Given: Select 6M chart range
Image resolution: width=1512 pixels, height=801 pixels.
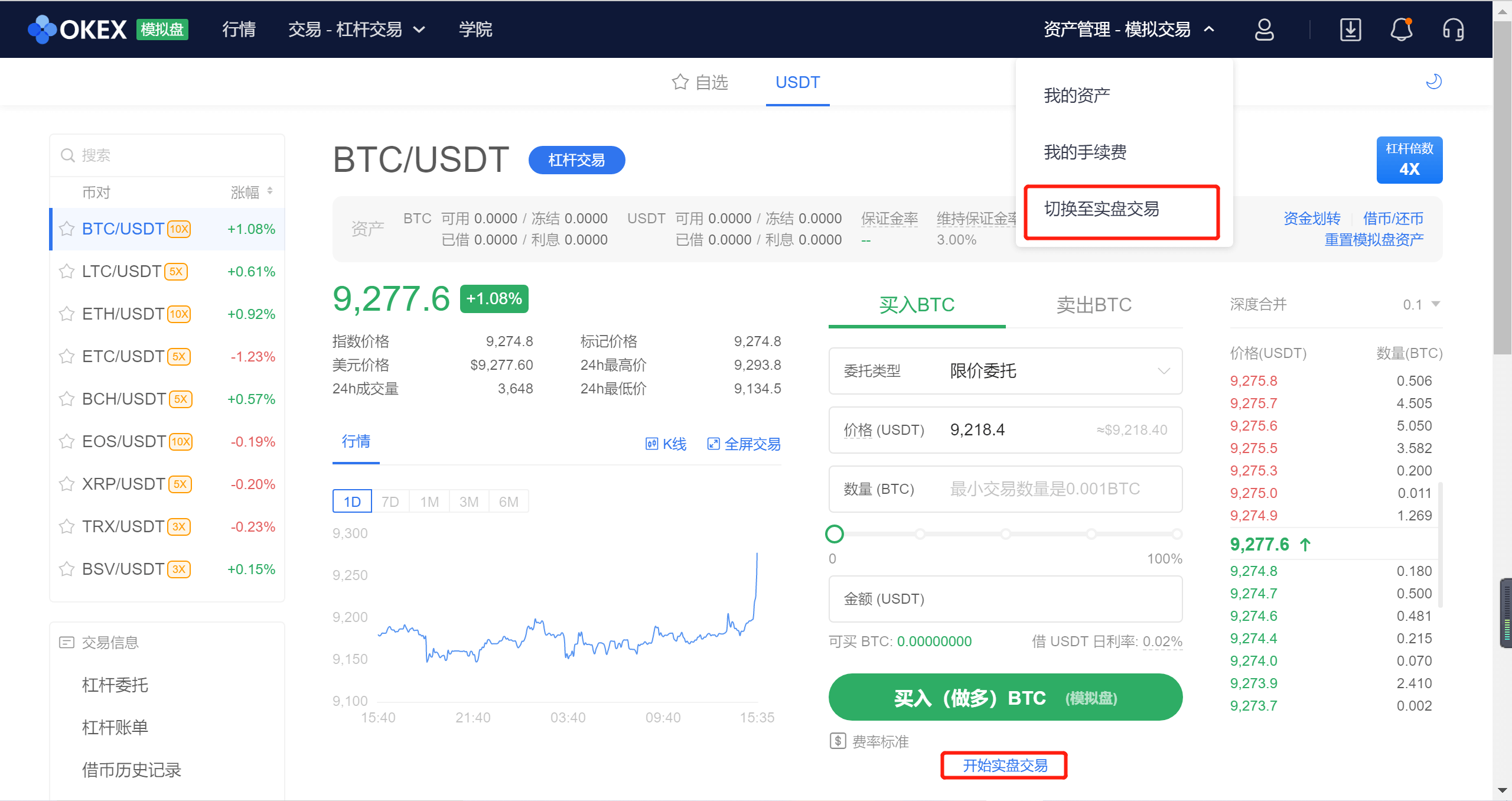Looking at the screenshot, I should point(509,502).
